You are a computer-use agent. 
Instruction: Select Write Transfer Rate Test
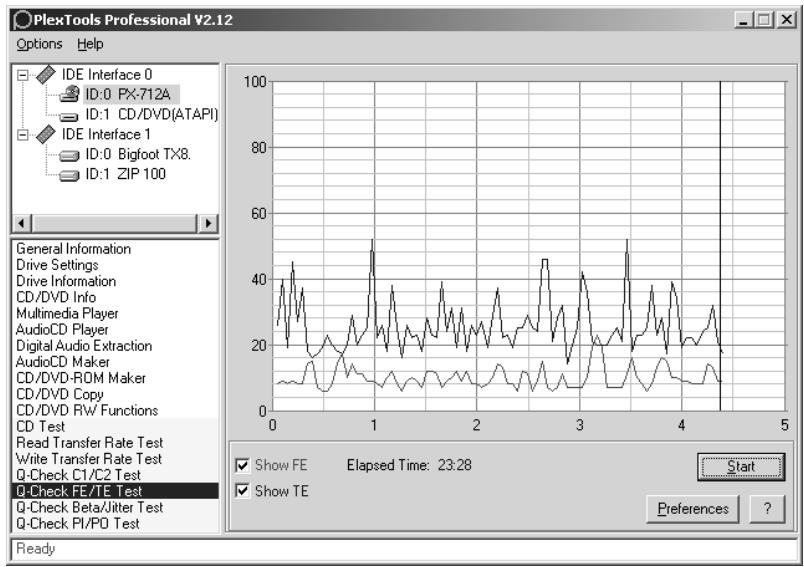click(x=89, y=459)
